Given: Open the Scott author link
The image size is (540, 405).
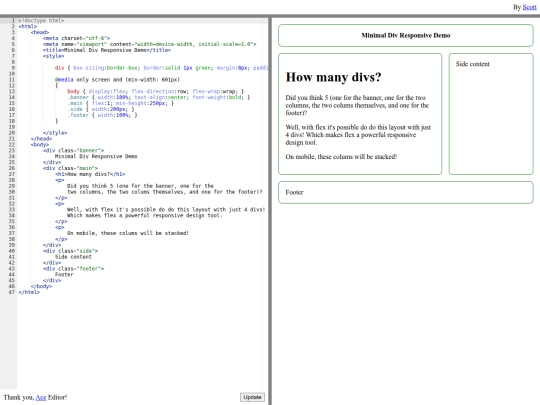Looking at the screenshot, I should click(x=529, y=7).
